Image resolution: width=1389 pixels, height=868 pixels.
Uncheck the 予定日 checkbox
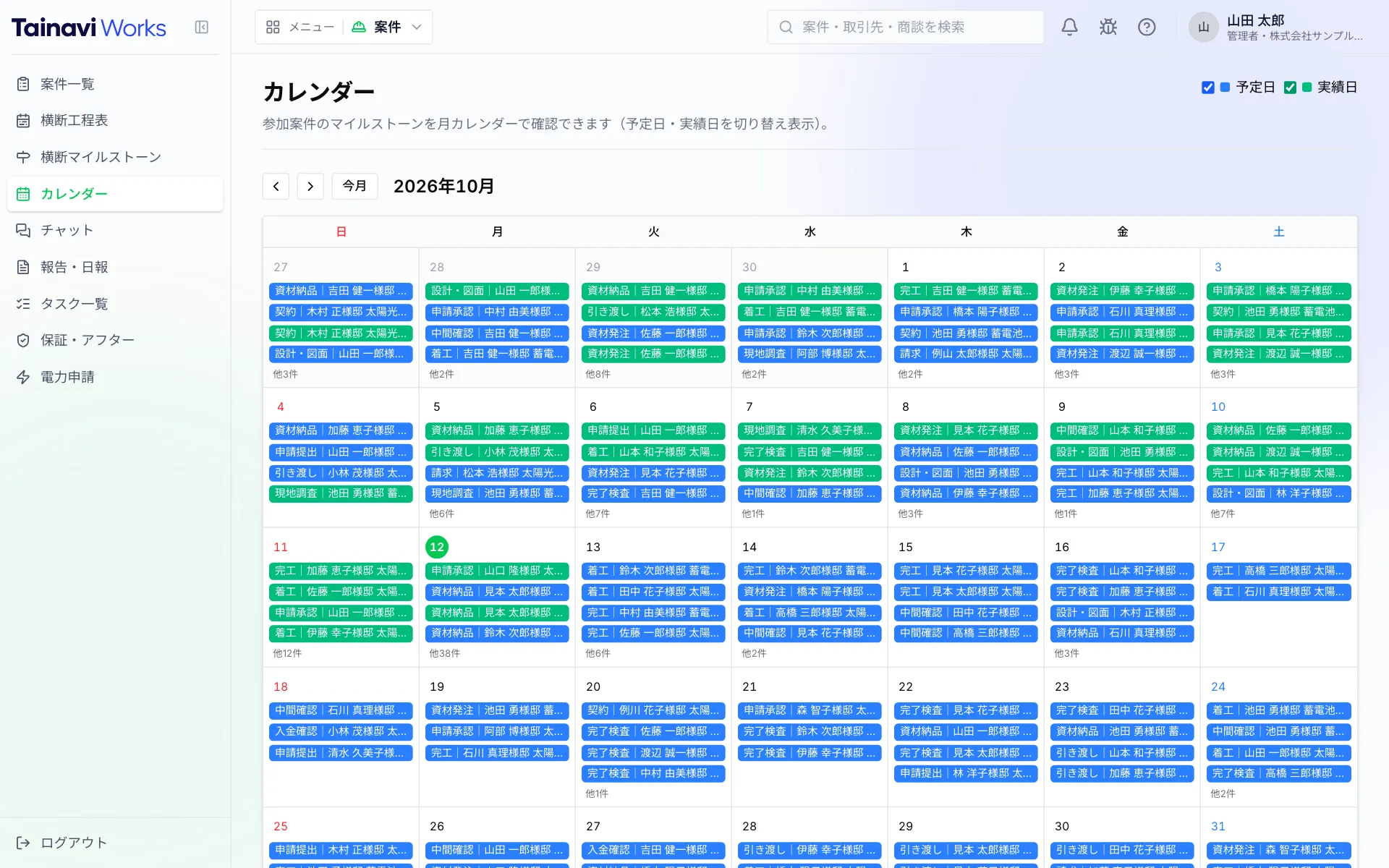pyautogui.click(x=1208, y=88)
